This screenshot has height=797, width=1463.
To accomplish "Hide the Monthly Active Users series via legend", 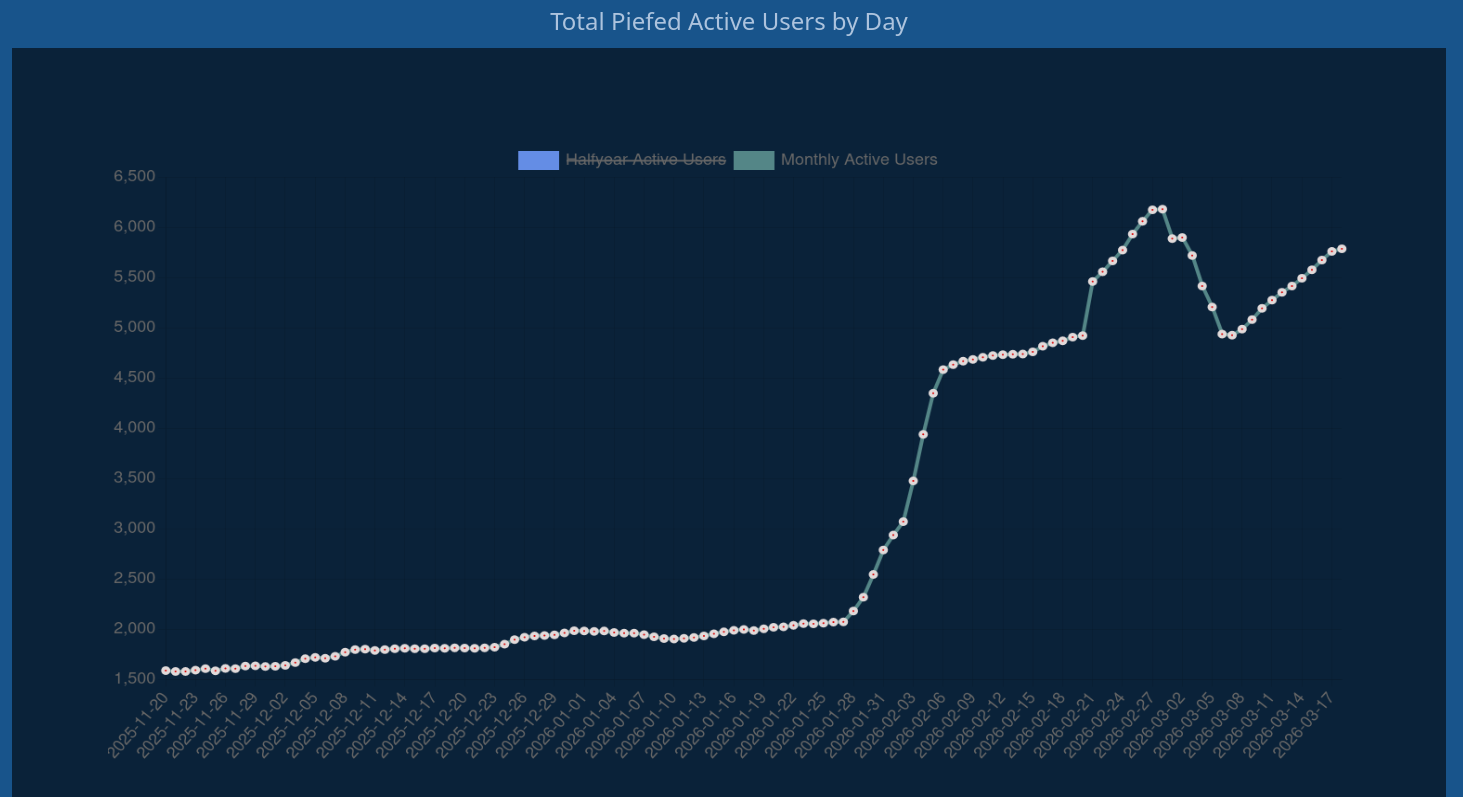I will pyautogui.click(x=858, y=160).
